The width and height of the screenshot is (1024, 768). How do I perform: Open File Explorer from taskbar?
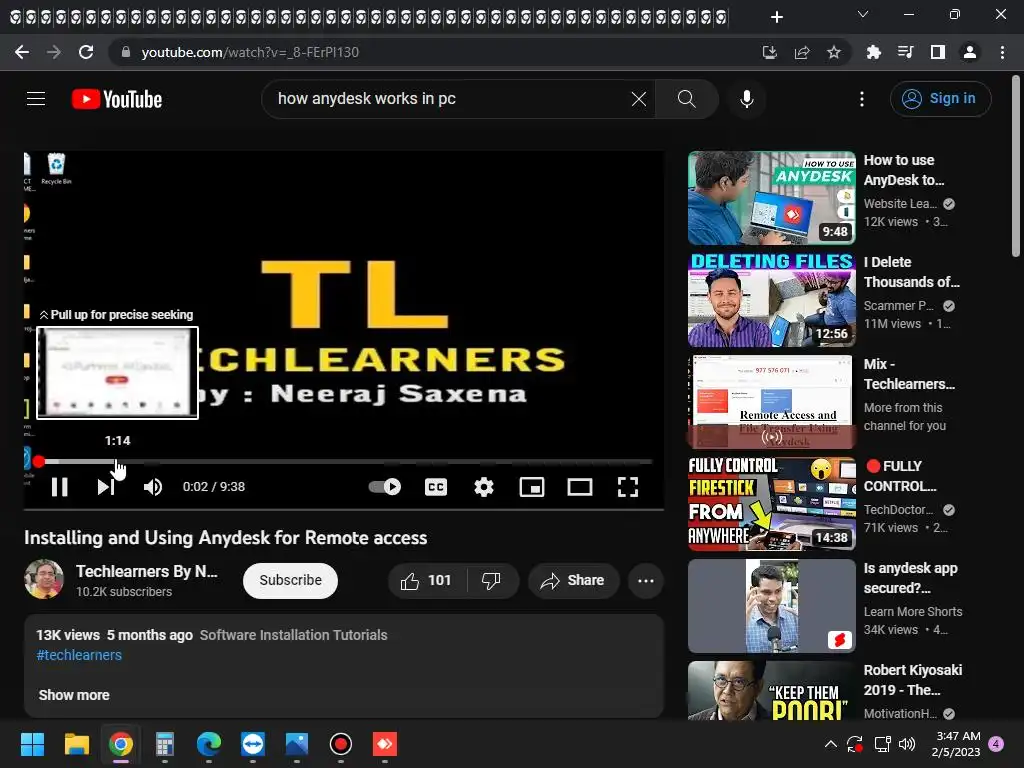point(76,744)
